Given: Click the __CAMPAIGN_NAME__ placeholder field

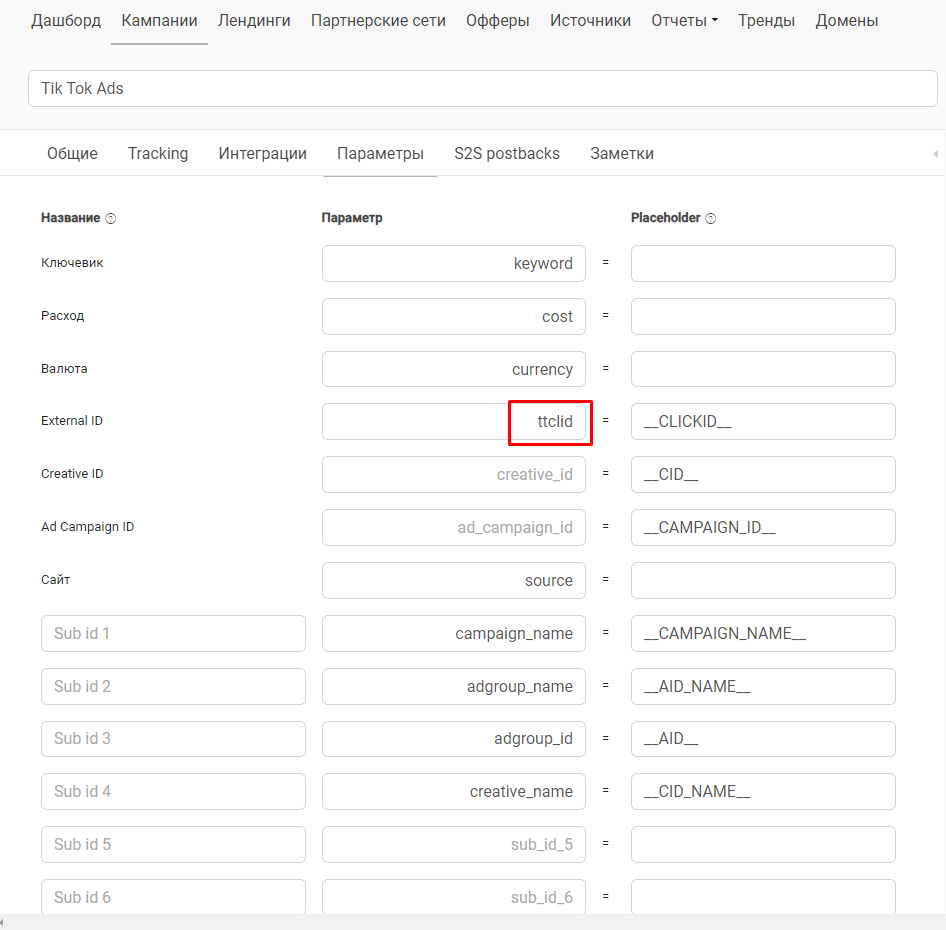Looking at the screenshot, I should point(763,633).
